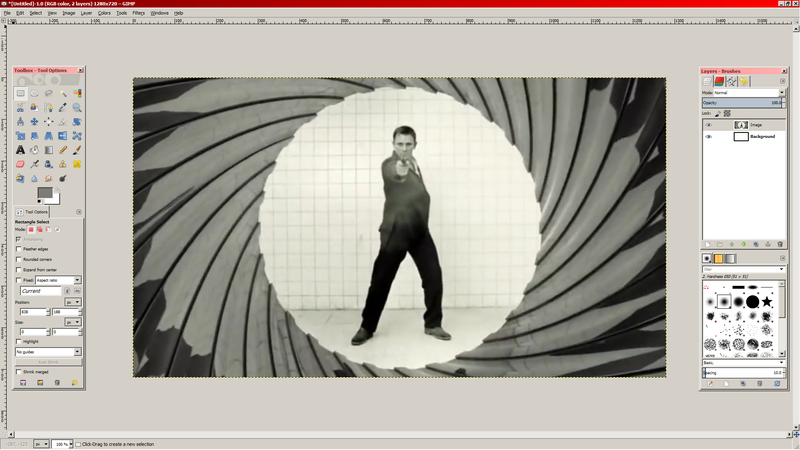
Task: Select the Alignment tool
Action: pos(48,122)
